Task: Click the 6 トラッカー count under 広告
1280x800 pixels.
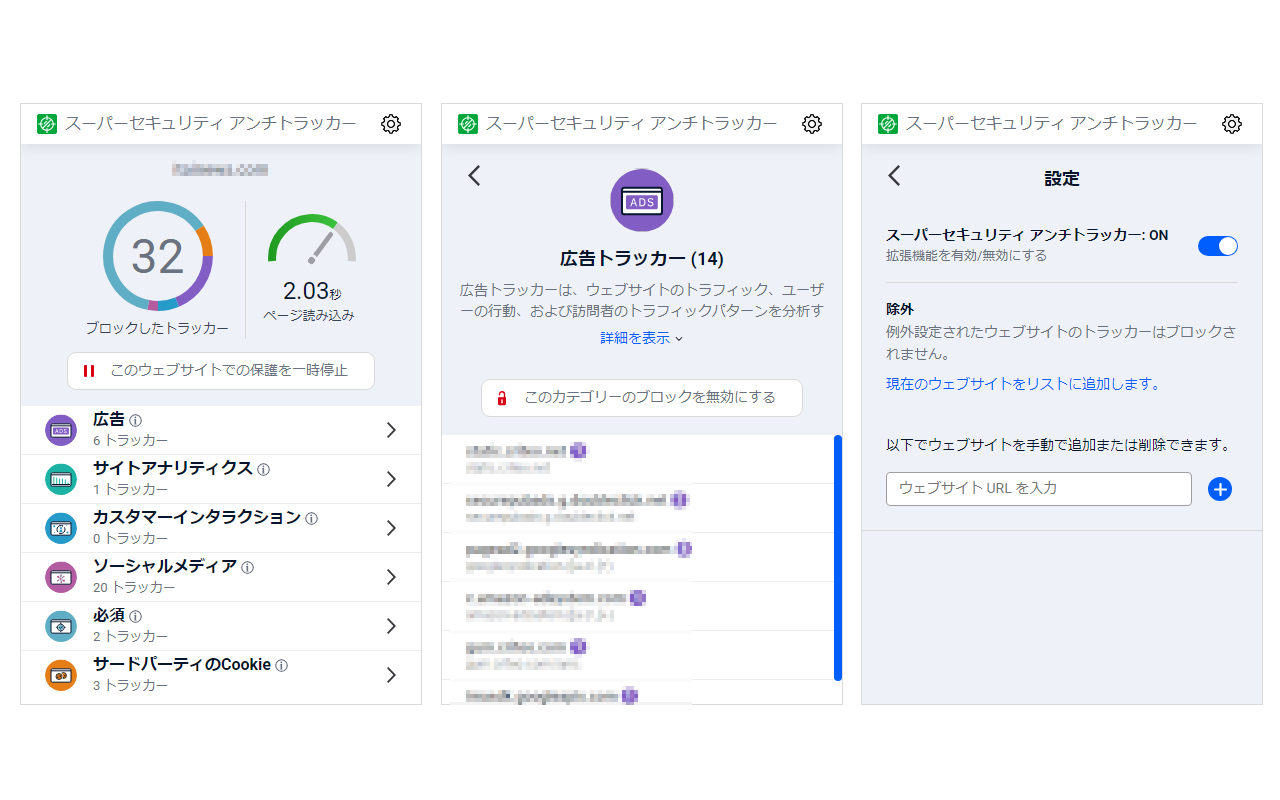Action: (131, 441)
